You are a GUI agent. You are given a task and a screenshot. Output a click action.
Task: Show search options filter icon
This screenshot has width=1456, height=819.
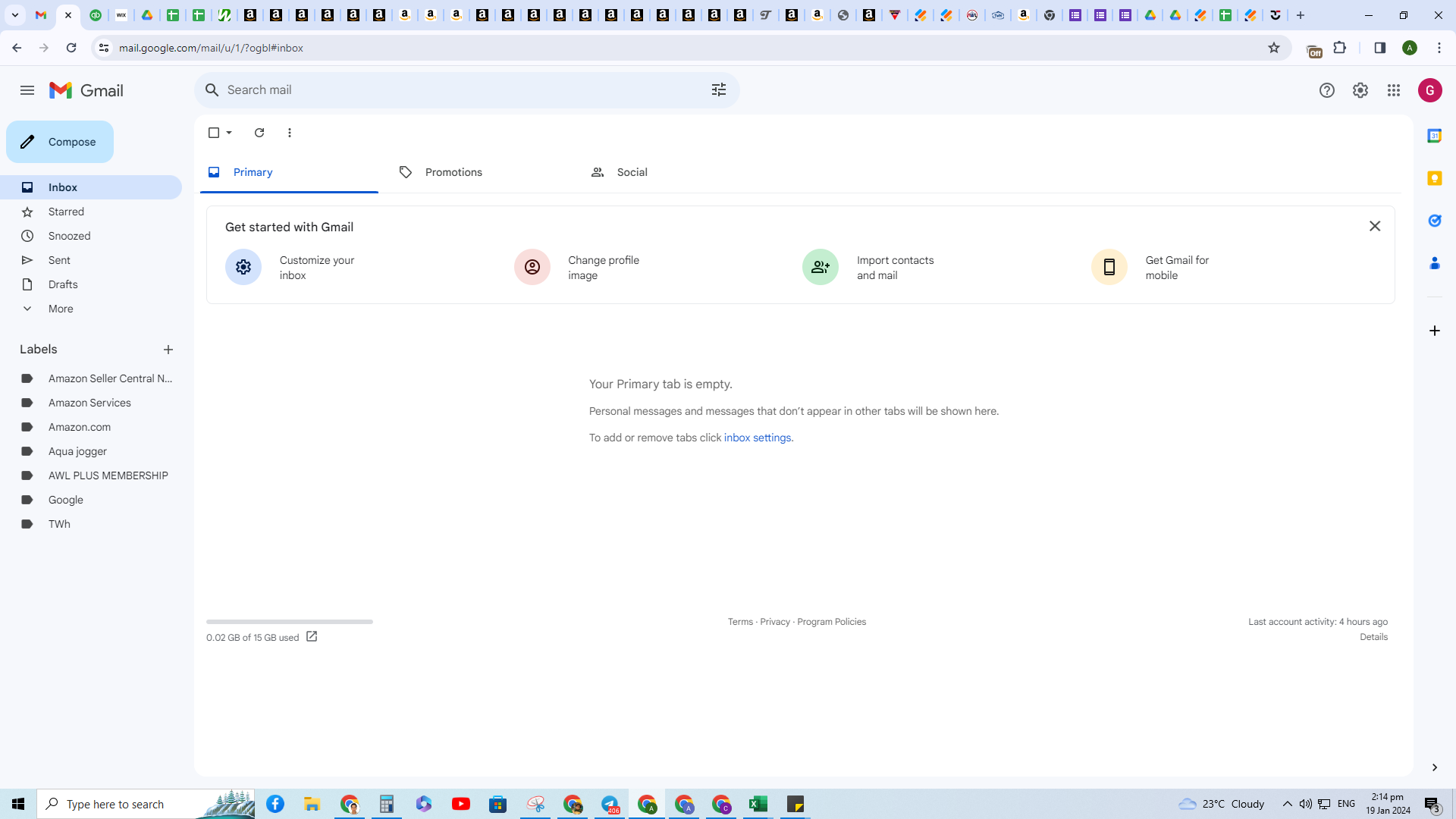[x=719, y=90]
